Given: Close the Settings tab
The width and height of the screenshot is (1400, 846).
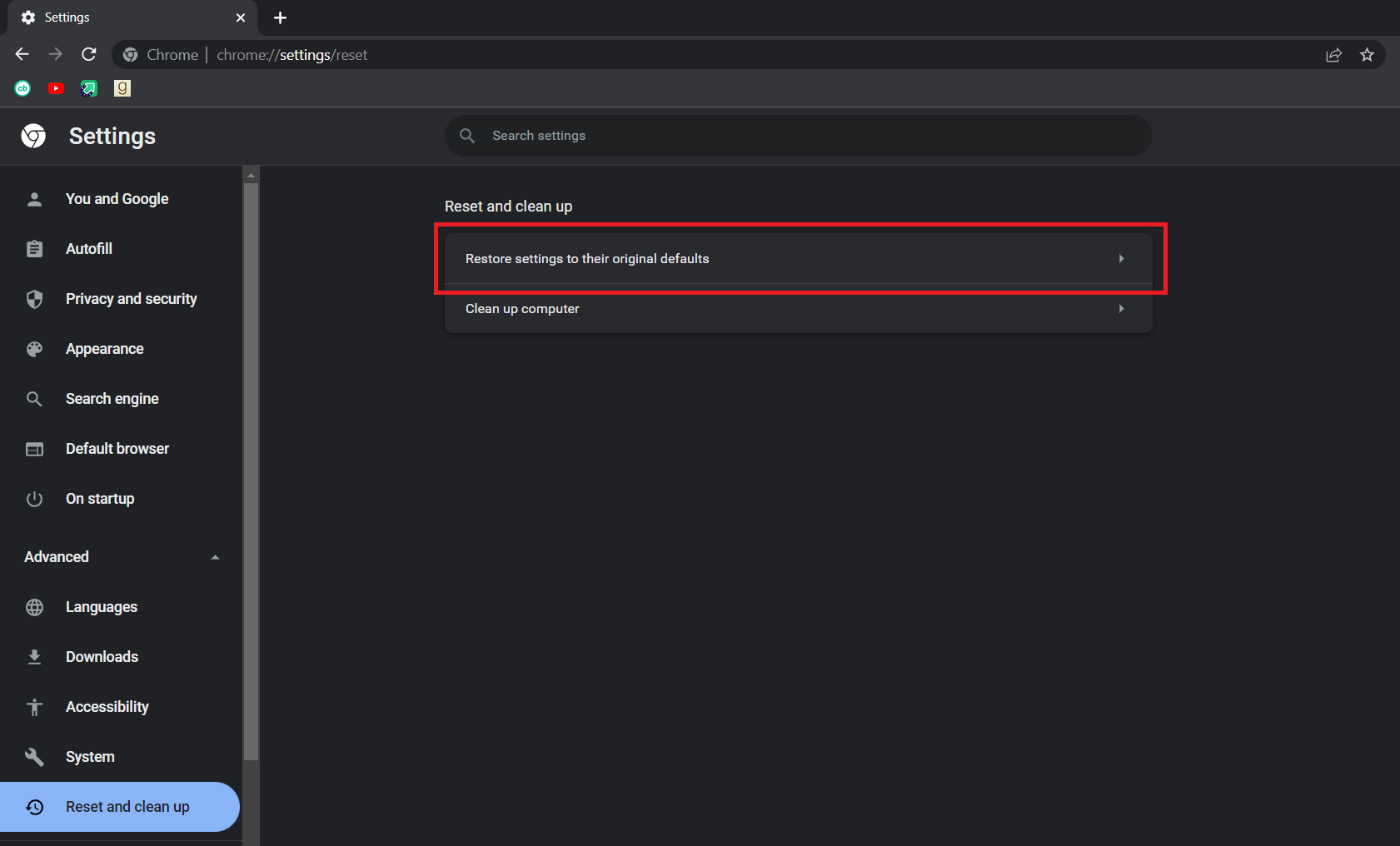Looking at the screenshot, I should coord(241,17).
